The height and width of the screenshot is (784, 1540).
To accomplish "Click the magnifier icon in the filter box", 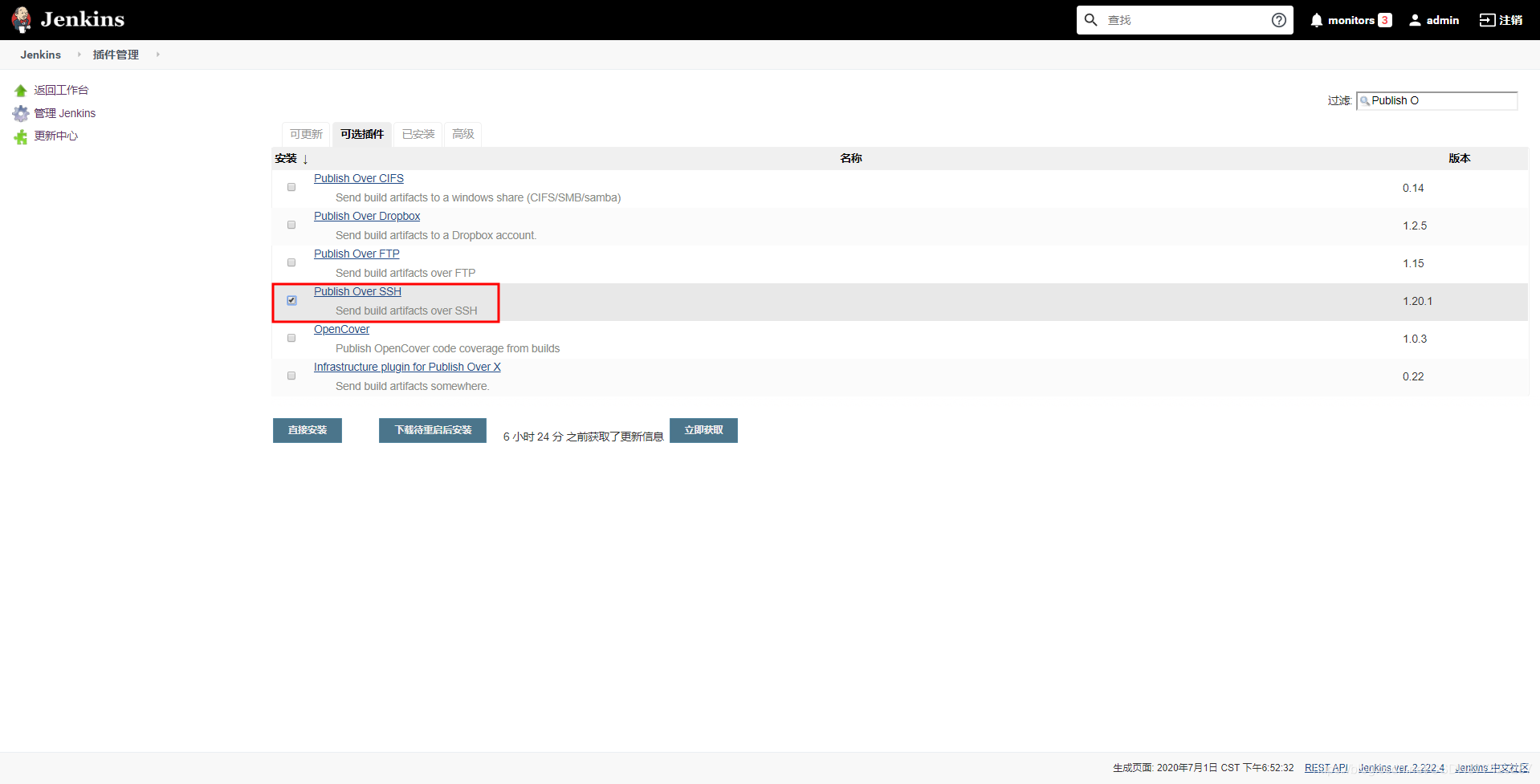I will pos(1365,101).
